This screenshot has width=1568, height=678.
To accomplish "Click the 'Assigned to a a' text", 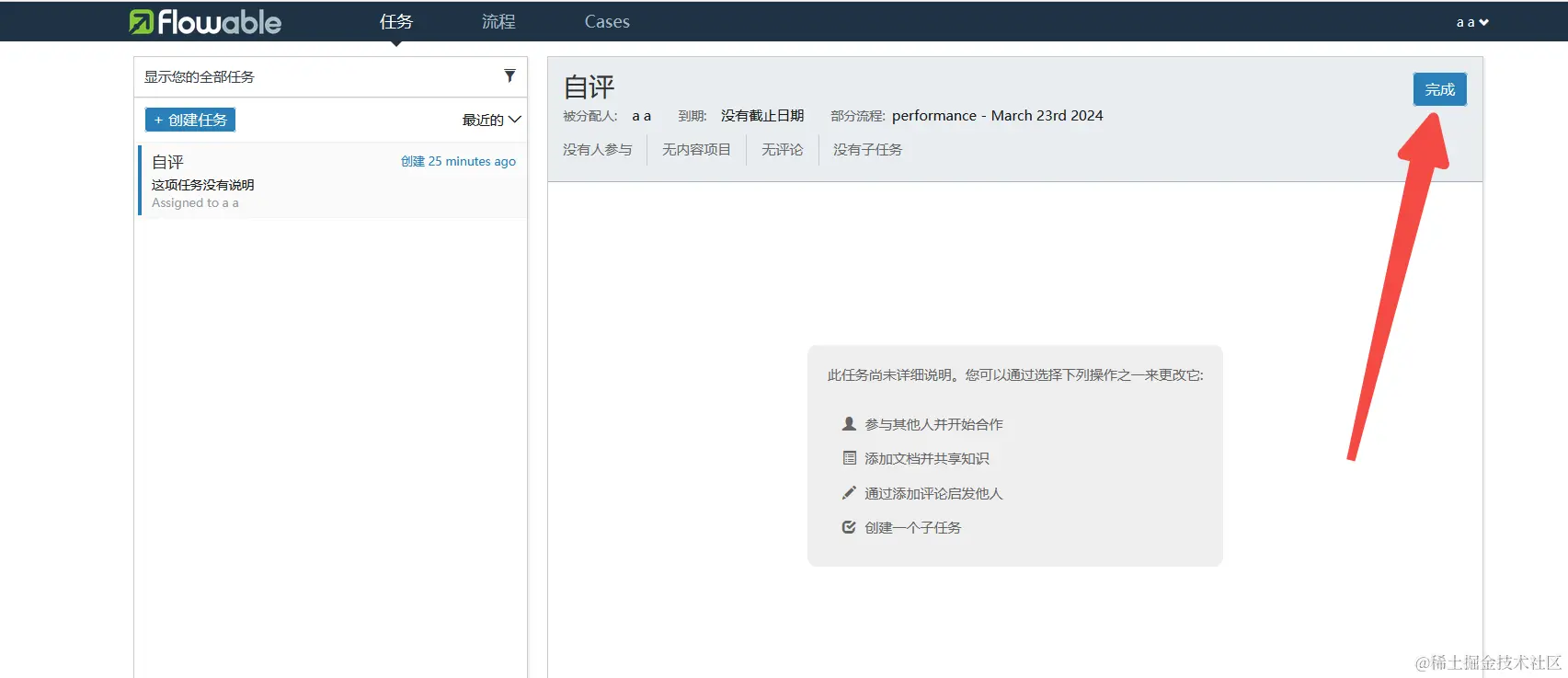I will [195, 202].
